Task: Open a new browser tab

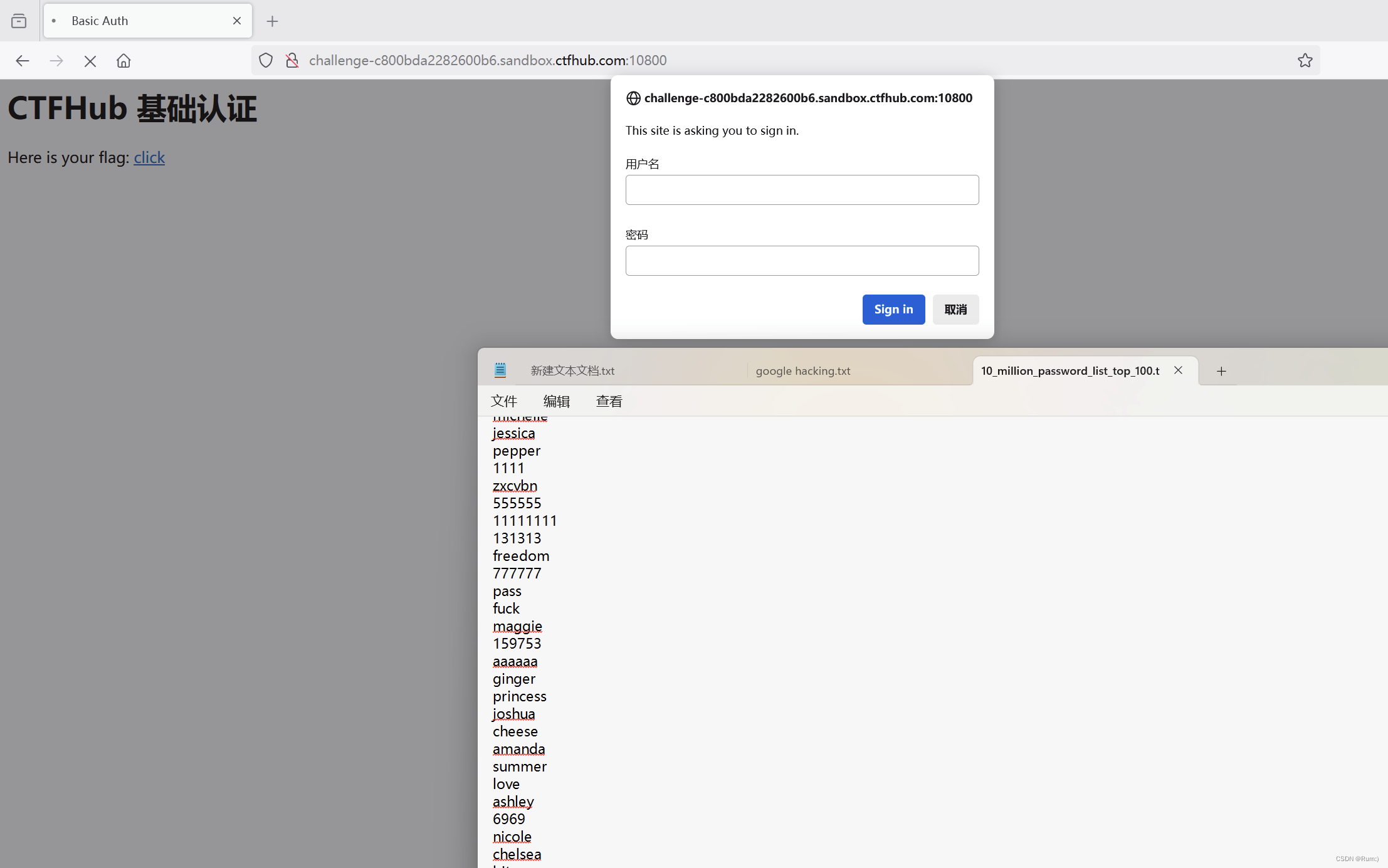Action: tap(272, 21)
